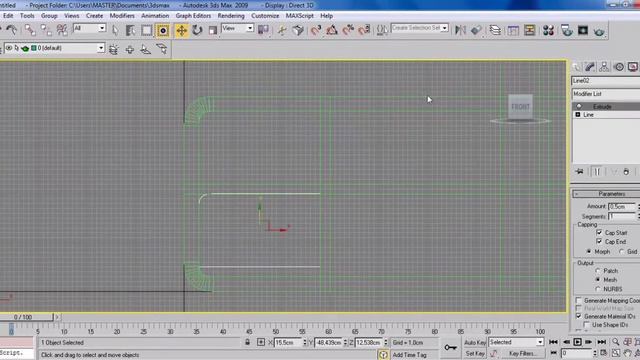Viewport: 640px width, 360px height.
Task: Select the NURBS output radio button
Action: [598, 289]
